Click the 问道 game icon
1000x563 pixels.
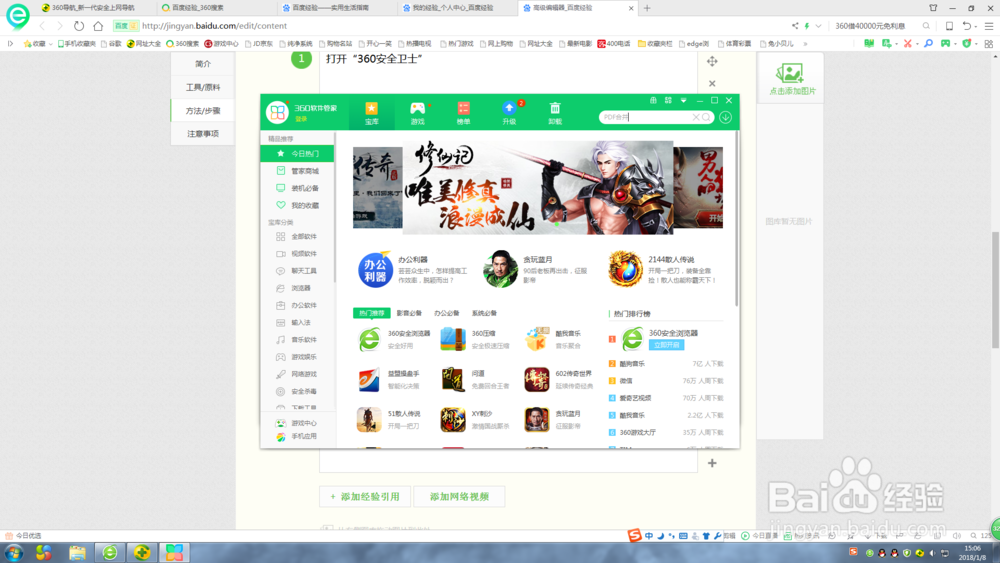(453, 379)
